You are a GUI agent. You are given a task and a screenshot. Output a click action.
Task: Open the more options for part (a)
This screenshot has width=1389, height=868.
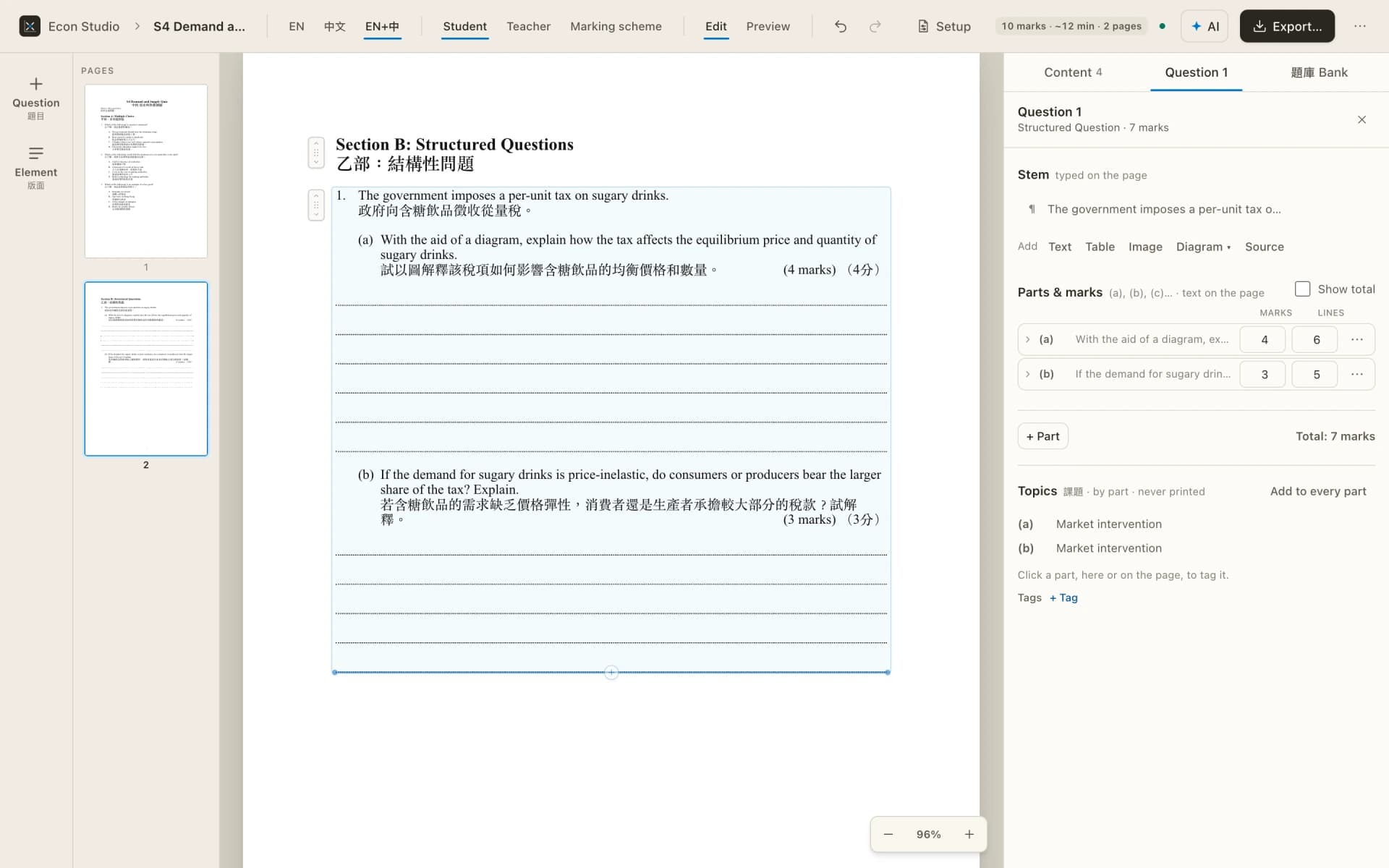[1356, 339]
